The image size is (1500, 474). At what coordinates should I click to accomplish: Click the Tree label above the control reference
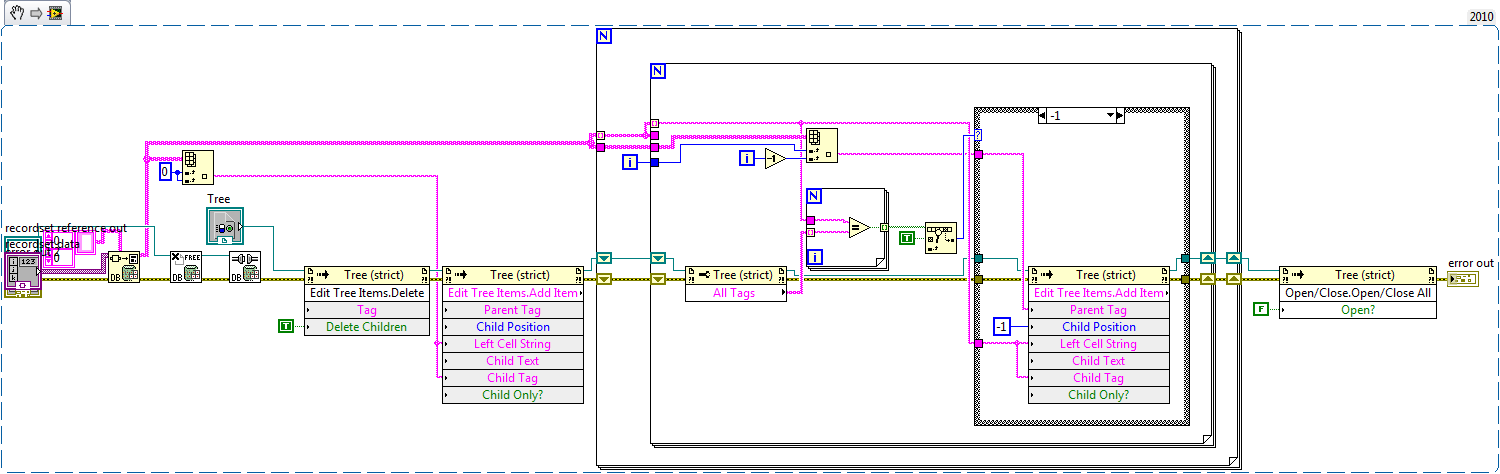tap(219, 199)
